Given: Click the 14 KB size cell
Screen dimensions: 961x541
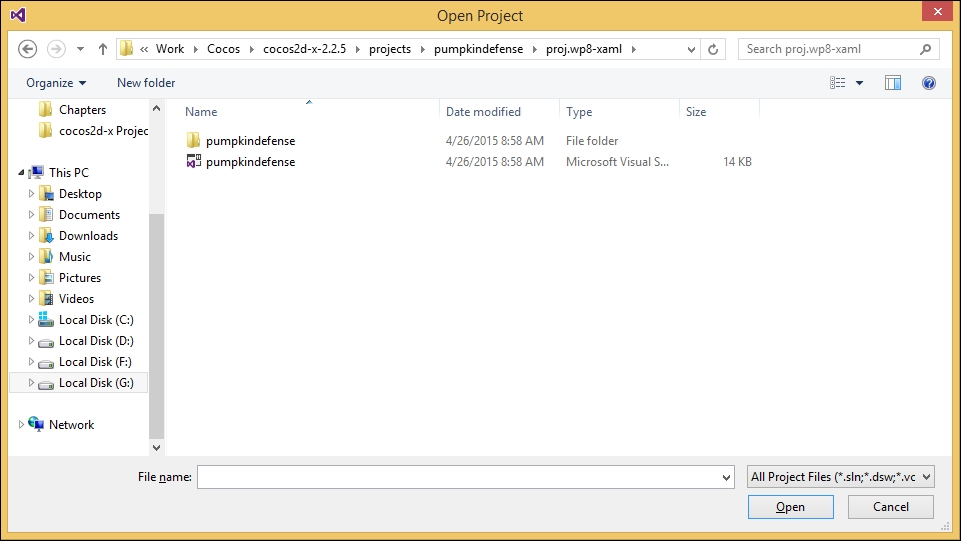Looking at the screenshot, I should pyautogui.click(x=737, y=162).
